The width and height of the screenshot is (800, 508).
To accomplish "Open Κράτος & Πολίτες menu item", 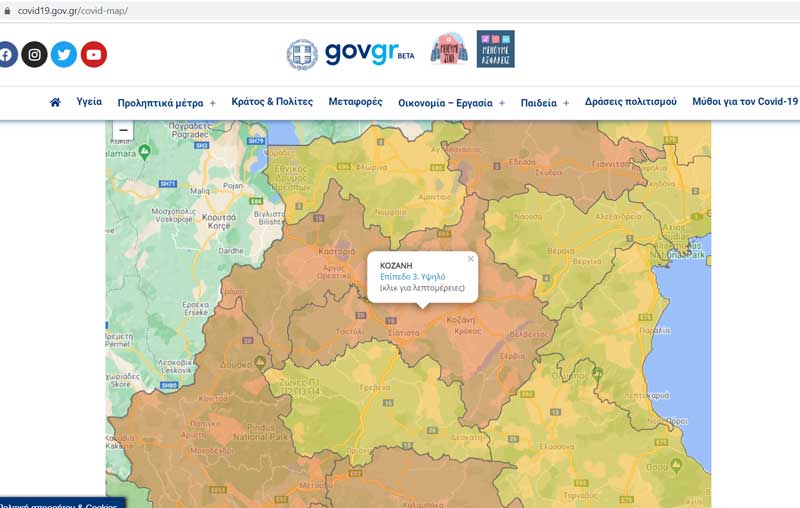I will click(x=272, y=101).
